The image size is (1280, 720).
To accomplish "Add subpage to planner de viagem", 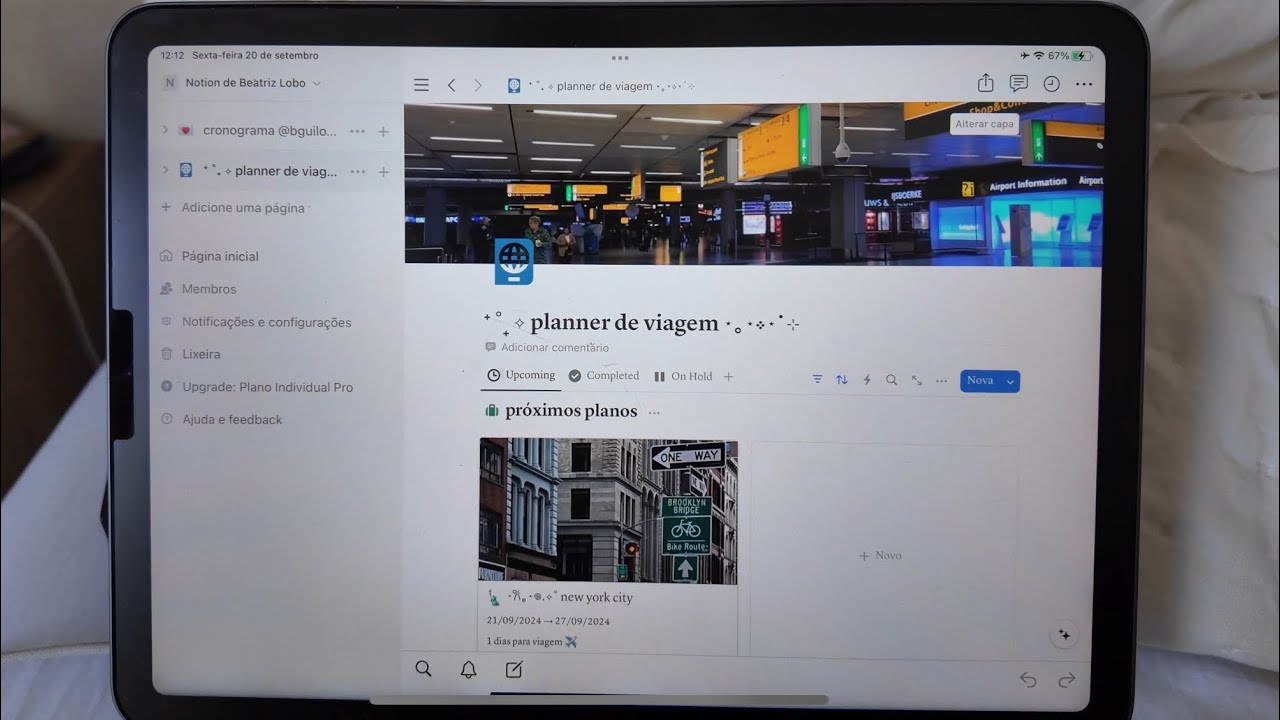I will 383,172.
